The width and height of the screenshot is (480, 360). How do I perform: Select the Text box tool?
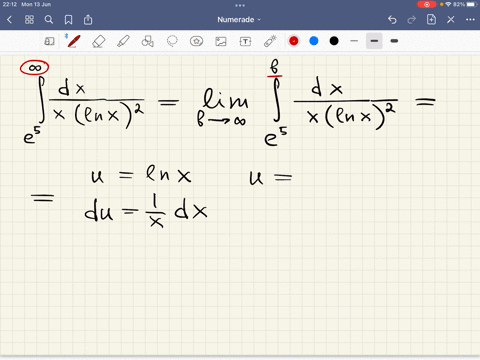245,41
